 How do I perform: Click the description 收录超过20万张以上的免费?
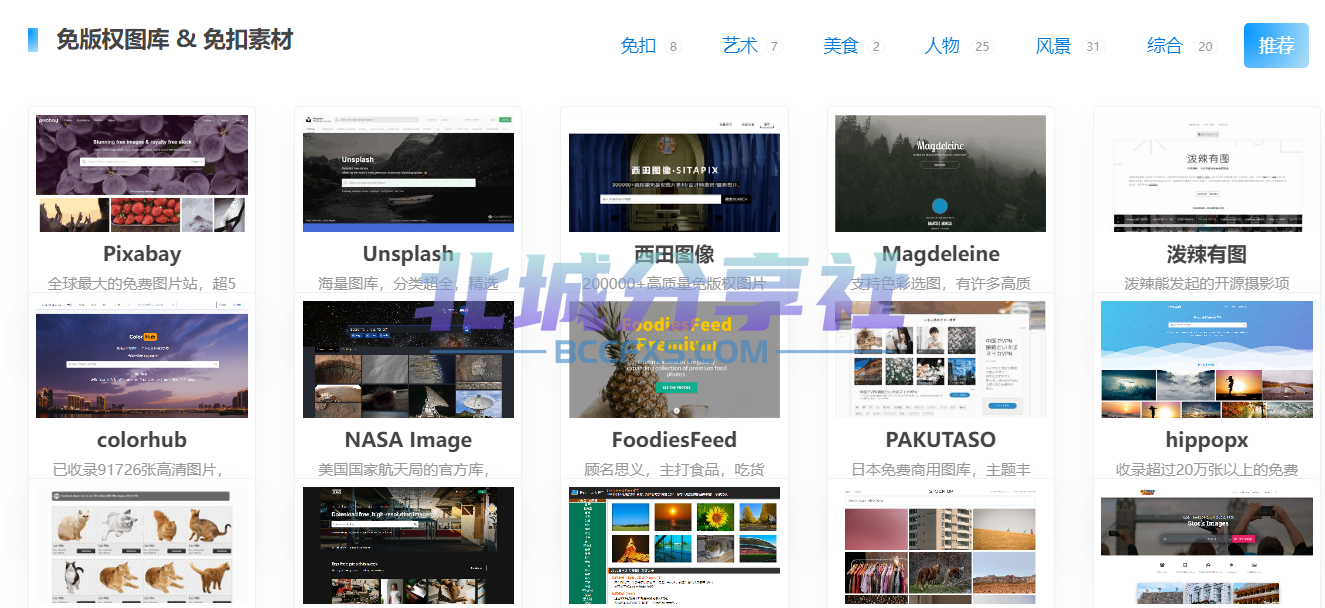[1207, 470]
